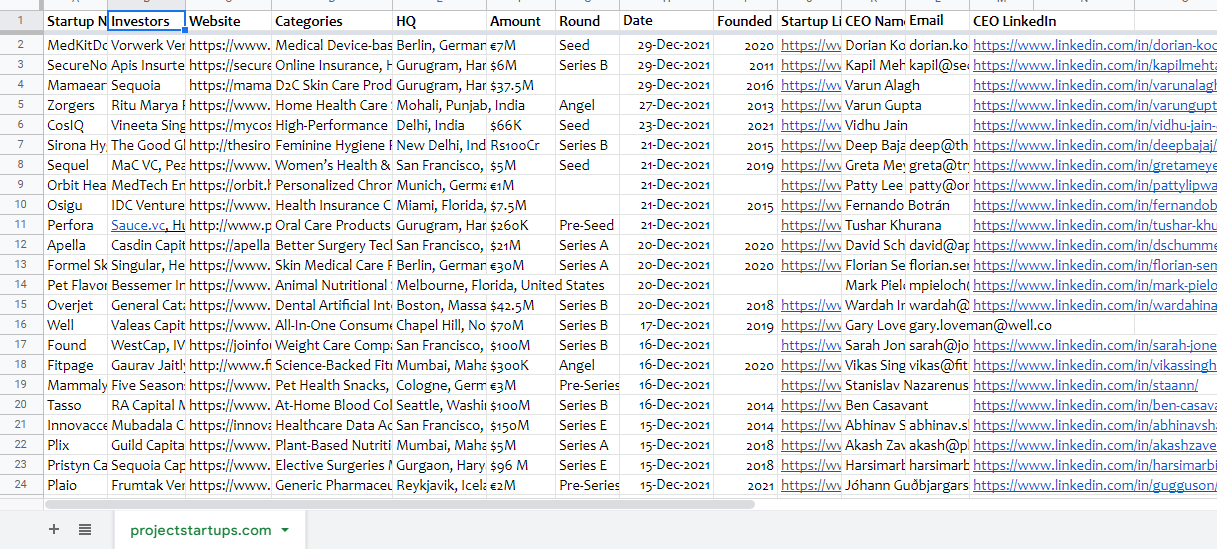Open varunalagh LinkedIn link
The height and width of the screenshot is (549, 1217).
1095,85
